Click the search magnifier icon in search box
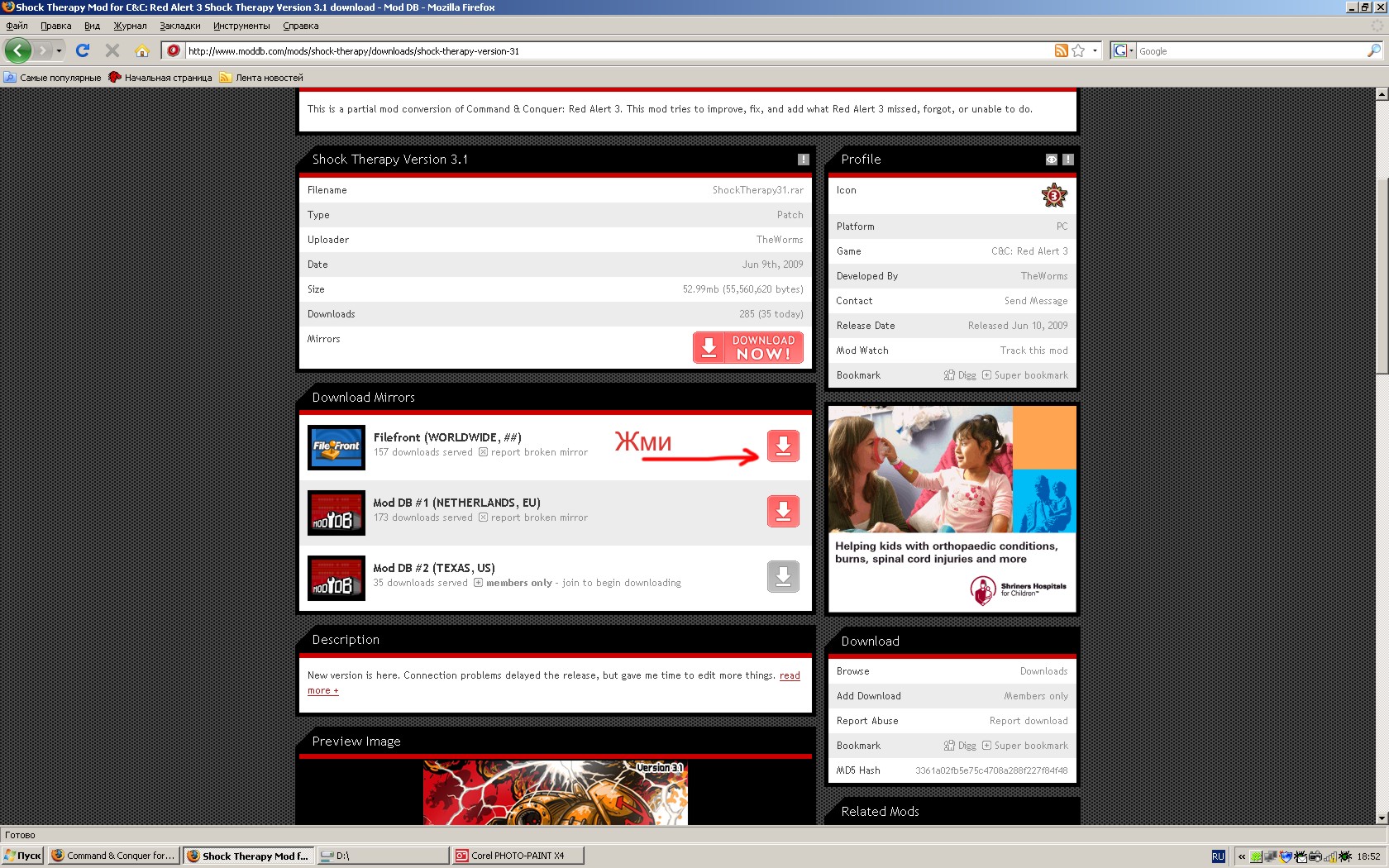Screen dimensions: 1389x868 [x=1373, y=50]
